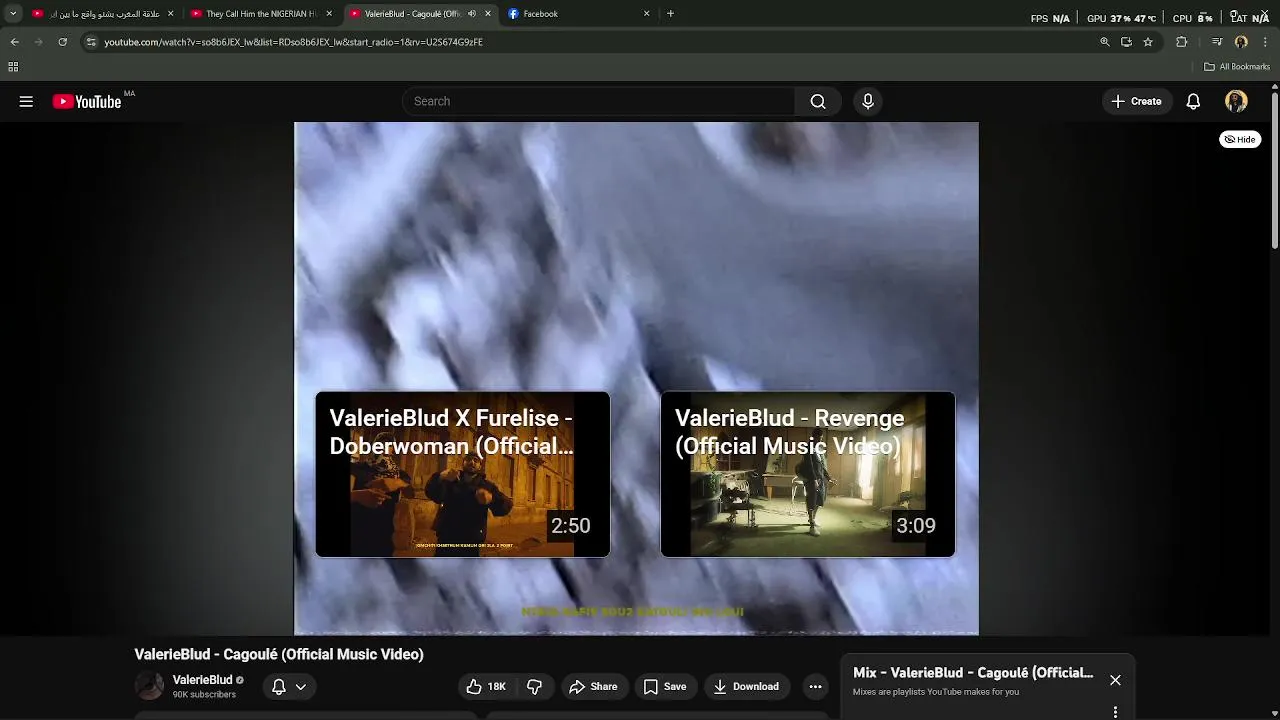The image size is (1280, 720).
Task: Open the Mix playlist vertical options menu
Action: coord(1115,712)
